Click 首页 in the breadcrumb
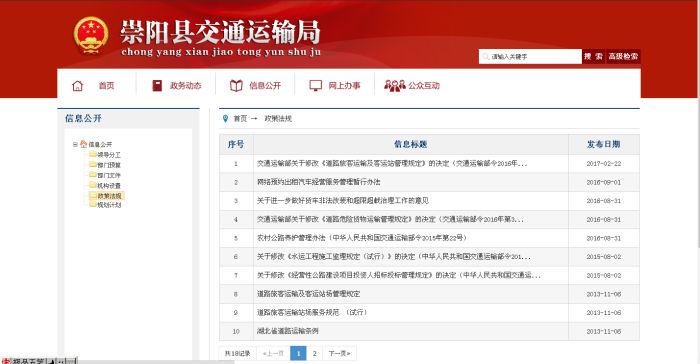 coord(240,118)
